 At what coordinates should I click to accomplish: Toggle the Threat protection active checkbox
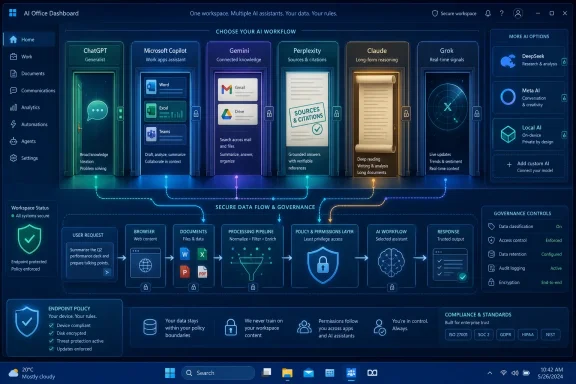click(51, 341)
